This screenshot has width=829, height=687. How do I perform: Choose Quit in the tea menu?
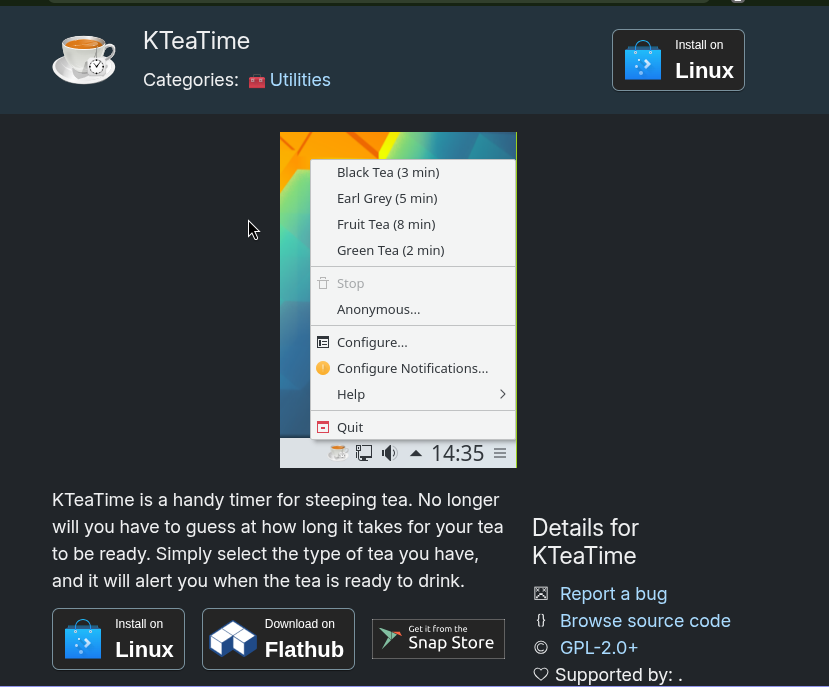[413, 427]
